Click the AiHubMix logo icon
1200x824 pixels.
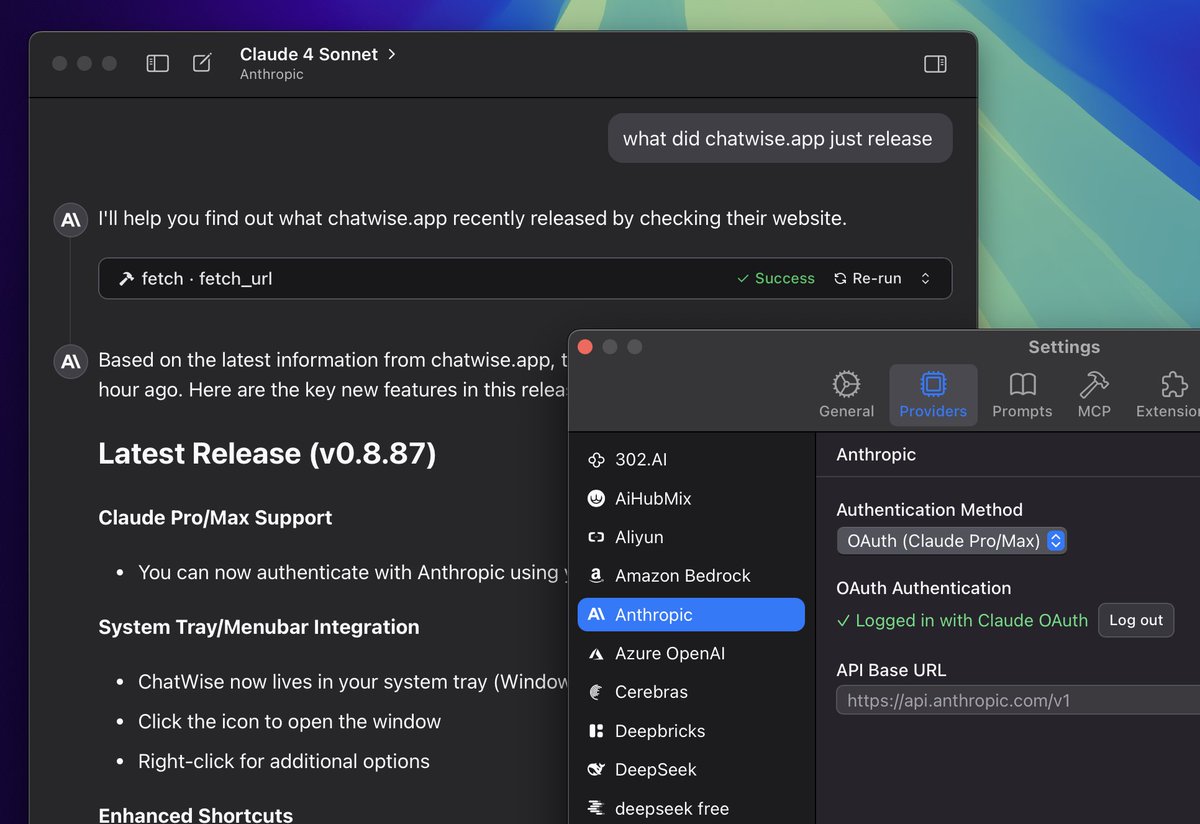(596, 498)
